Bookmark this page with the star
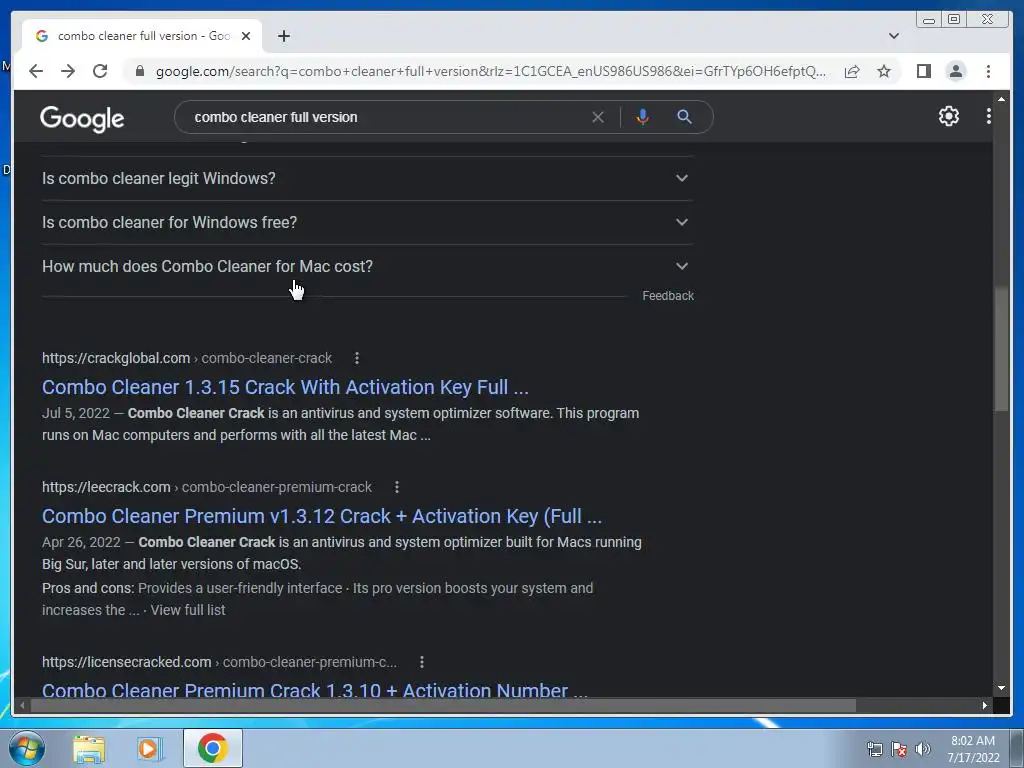The width and height of the screenshot is (1024, 768). [884, 71]
